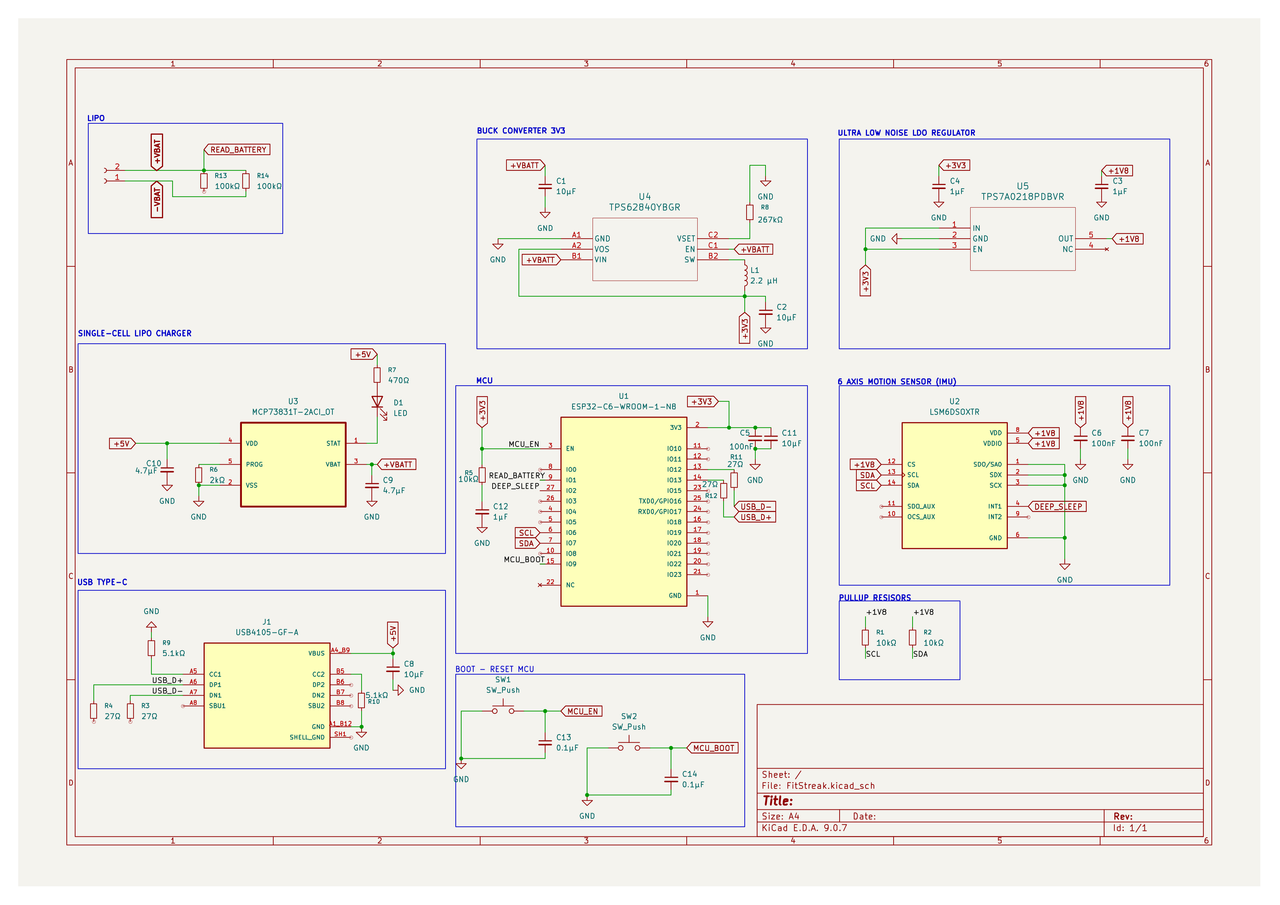1280x905 pixels.
Task: Click the KiCad E.D.A. 9.0.7 text
Action: pyautogui.click(x=804, y=828)
